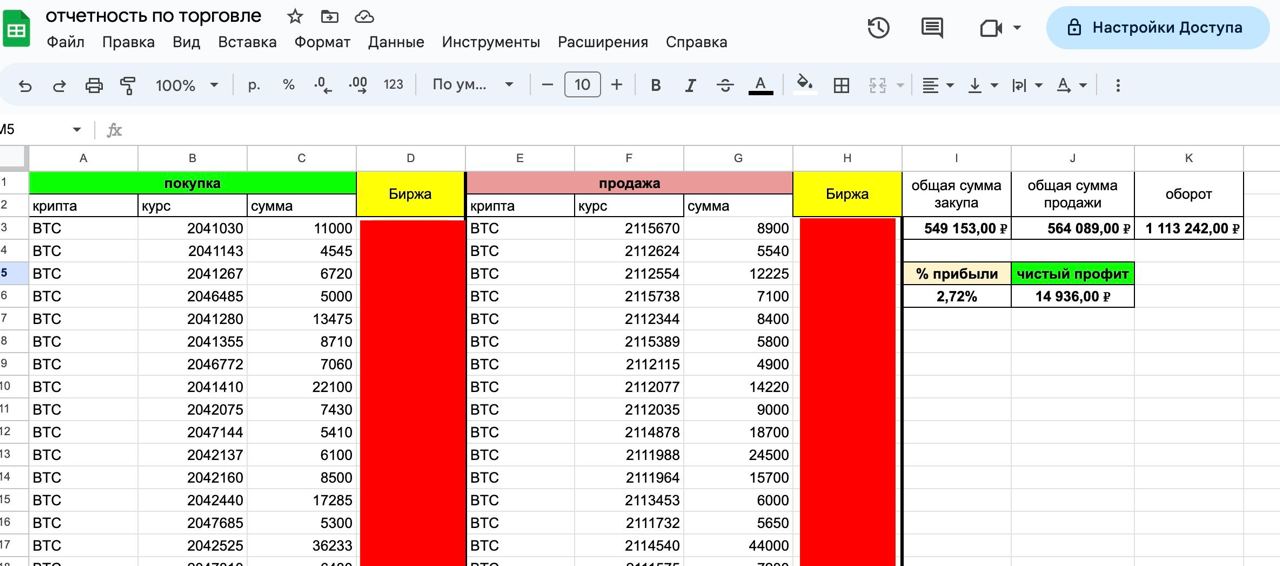Open the font family dropdown По ум...
The image size is (1280, 566).
pyautogui.click(x=472, y=85)
